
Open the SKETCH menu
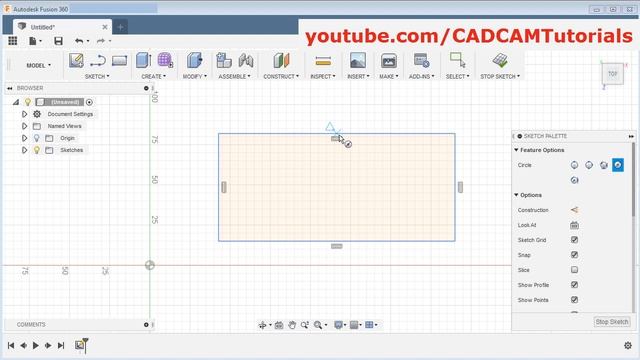pyautogui.click(x=97, y=76)
